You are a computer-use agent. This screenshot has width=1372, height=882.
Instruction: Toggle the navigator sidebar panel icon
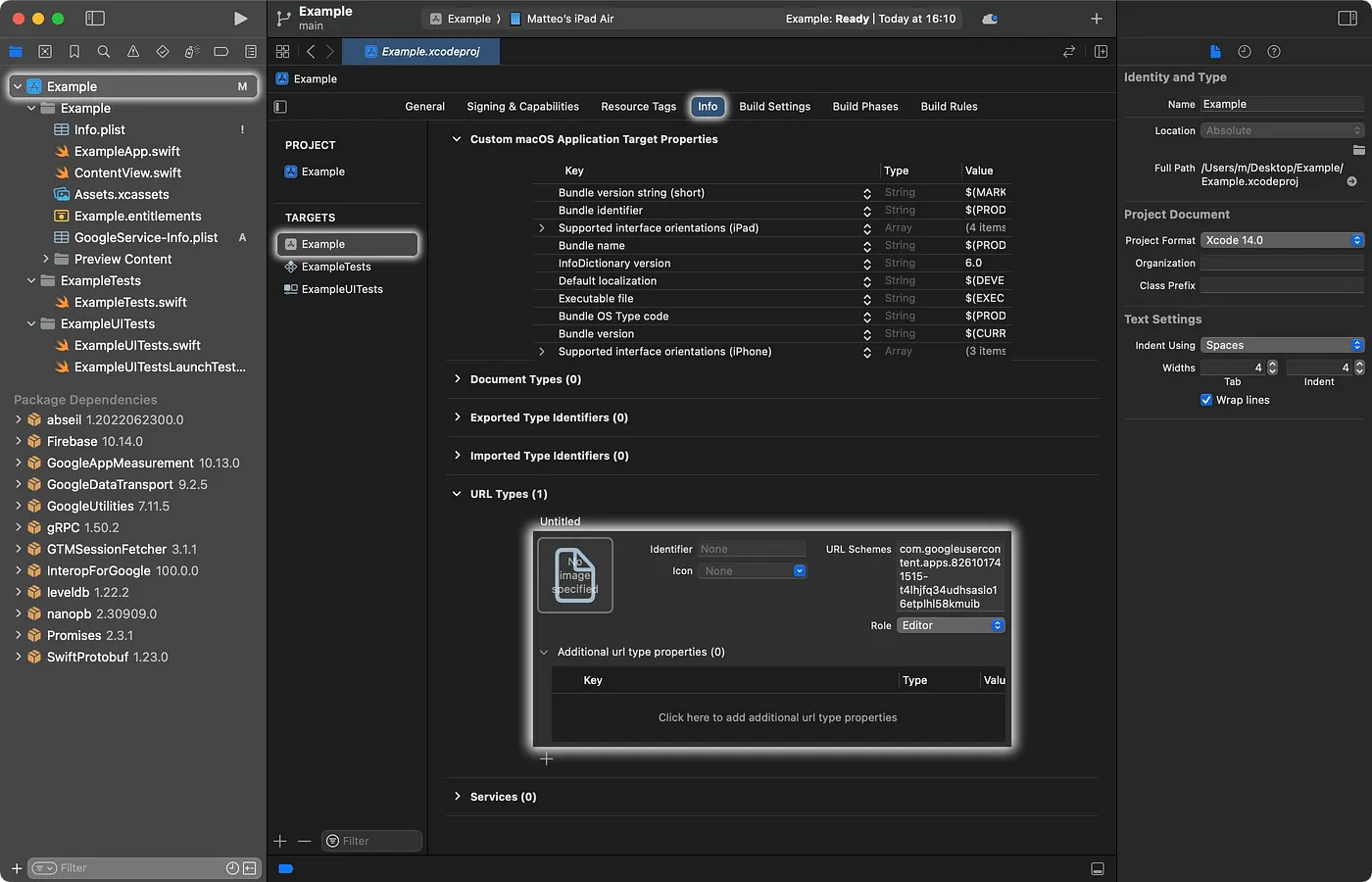coord(95,19)
